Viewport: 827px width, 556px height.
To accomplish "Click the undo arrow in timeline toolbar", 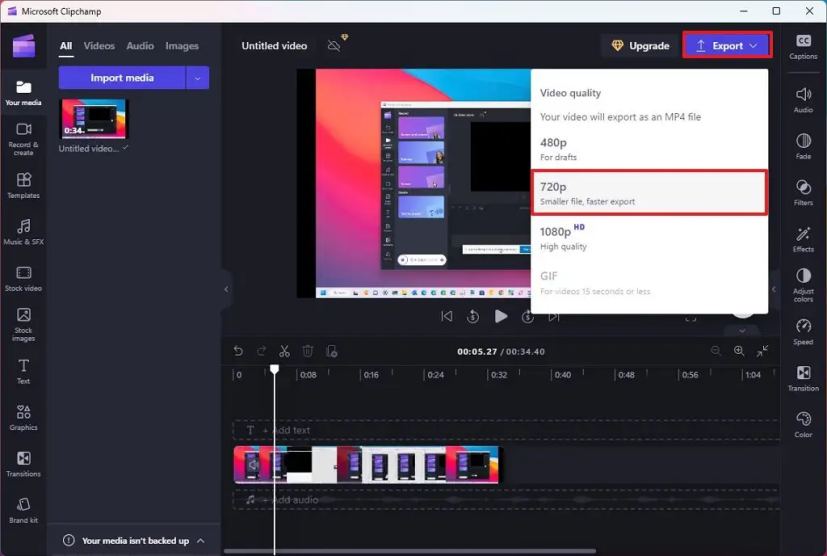I will tap(238, 351).
